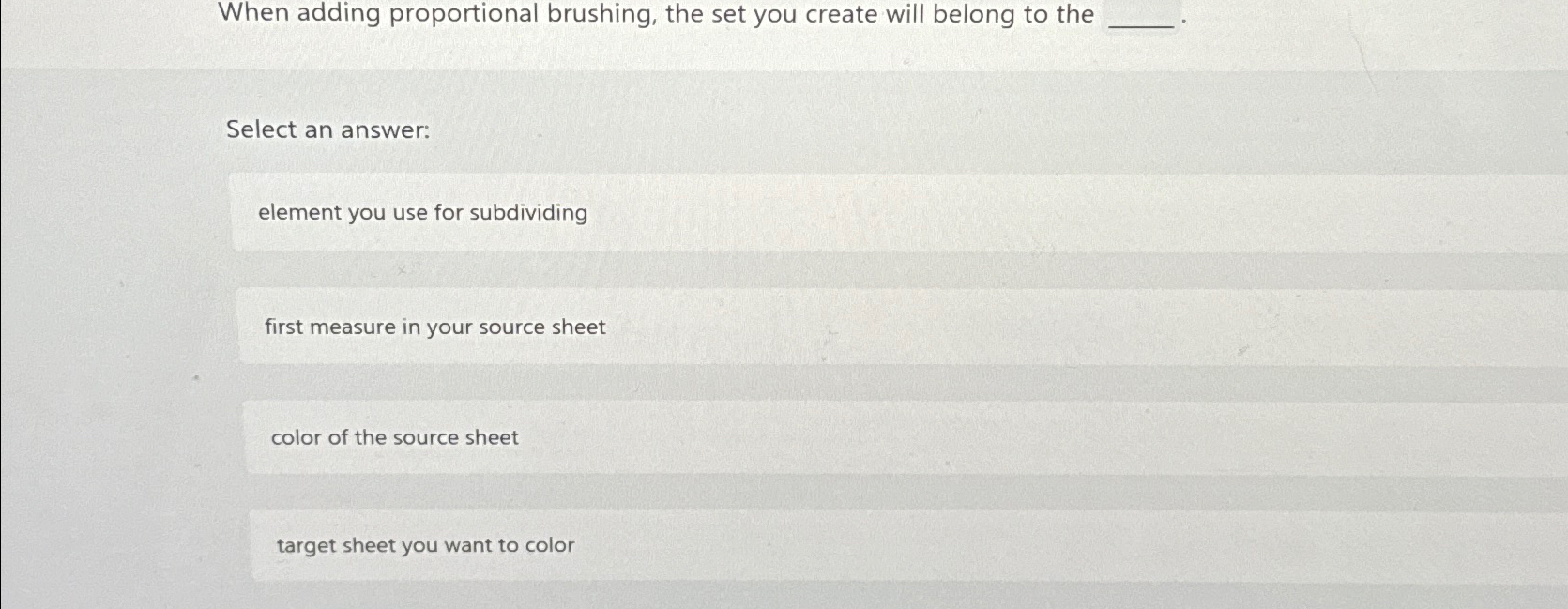Choose the option mentioning 'subdividing'
Screen dimensions: 1568x609
point(422,213)
